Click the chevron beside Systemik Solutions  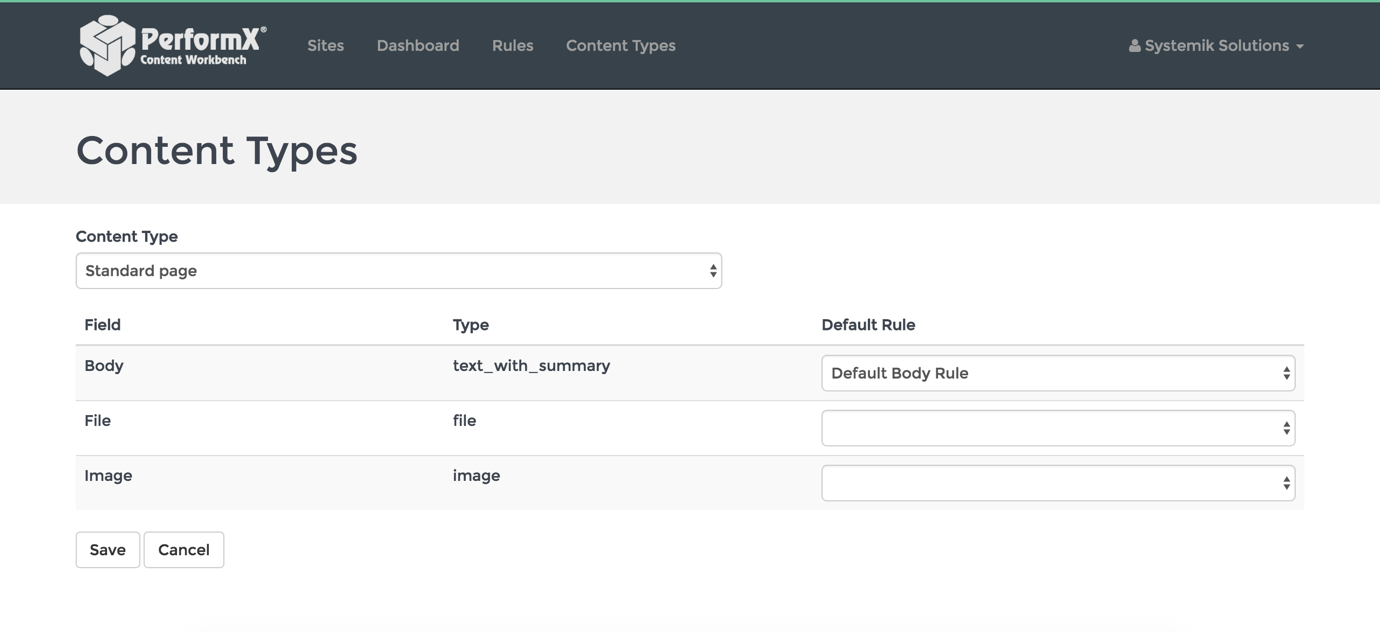click(x=1300, y=45)
